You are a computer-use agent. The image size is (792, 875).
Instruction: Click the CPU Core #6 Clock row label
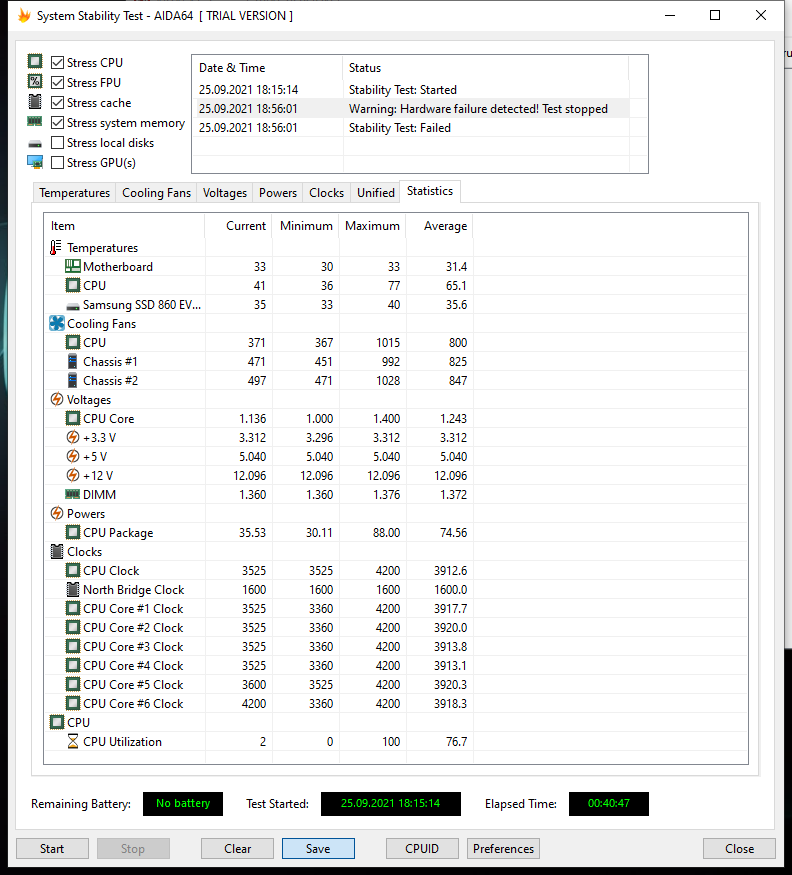point(133,704)
